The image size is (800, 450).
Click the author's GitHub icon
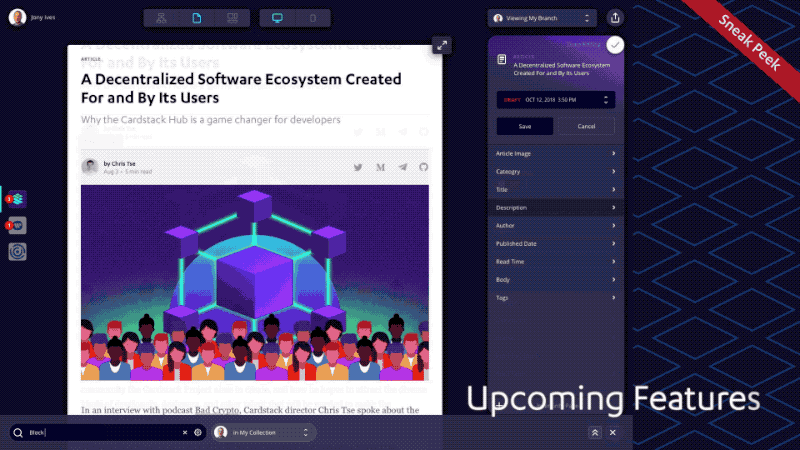423,167
